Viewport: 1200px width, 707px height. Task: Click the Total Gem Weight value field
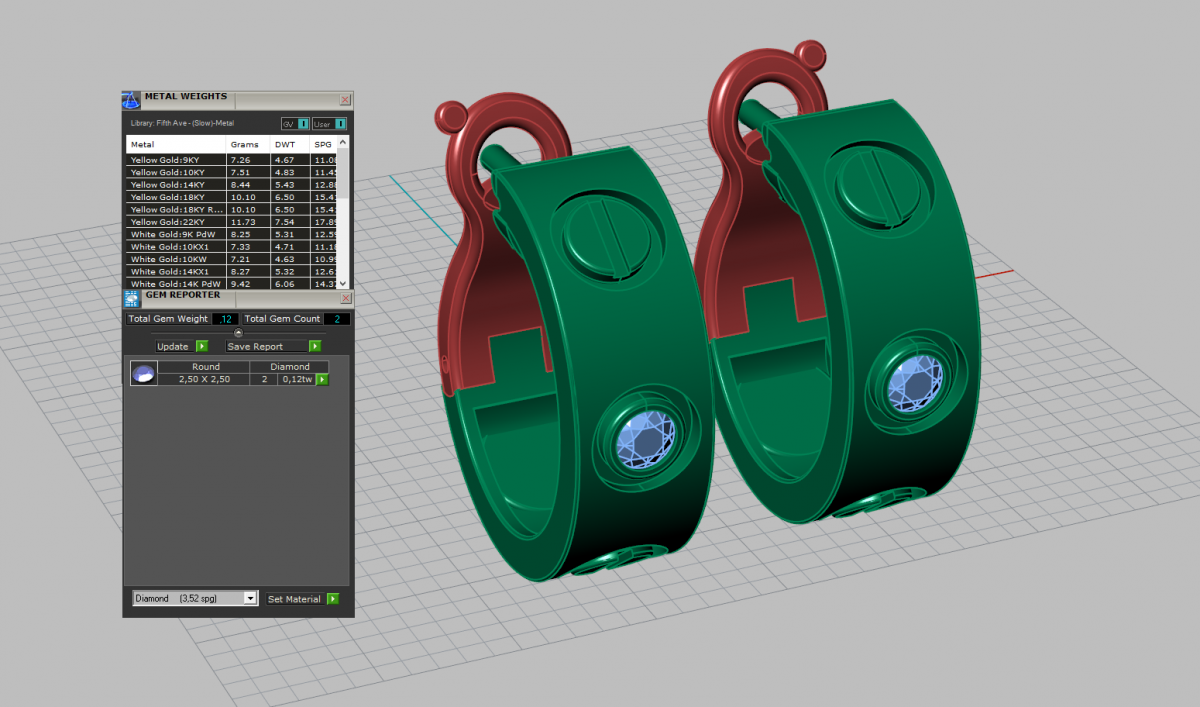(x=225, y=319)
